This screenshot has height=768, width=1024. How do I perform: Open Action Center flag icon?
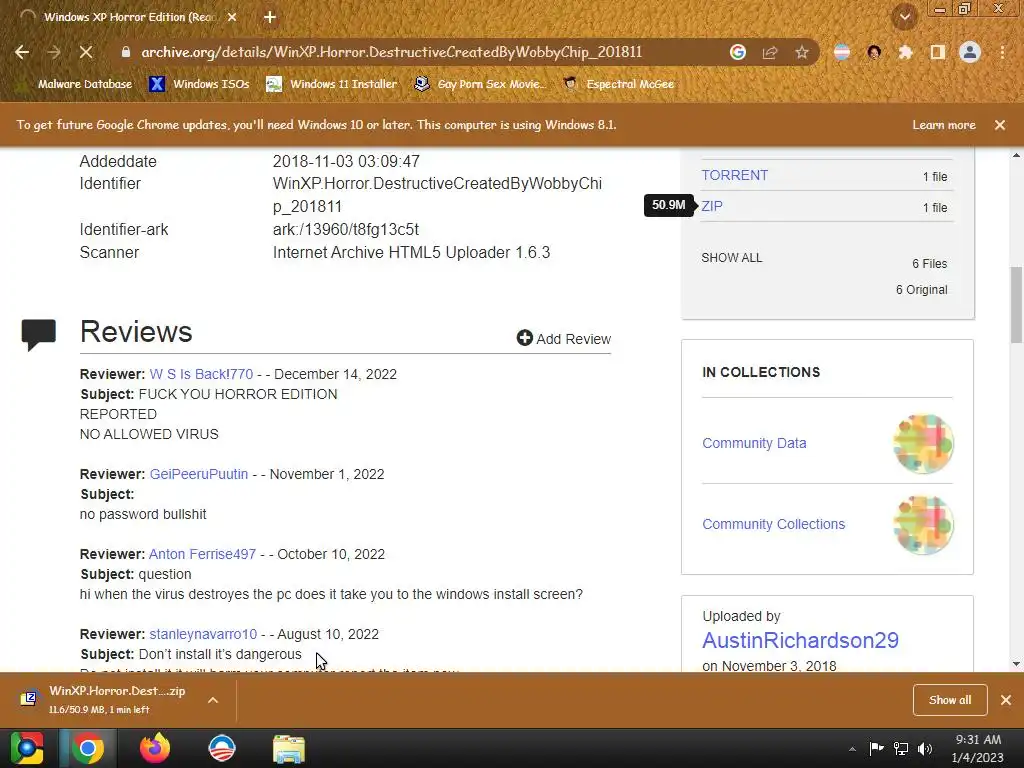coord(876,748)
